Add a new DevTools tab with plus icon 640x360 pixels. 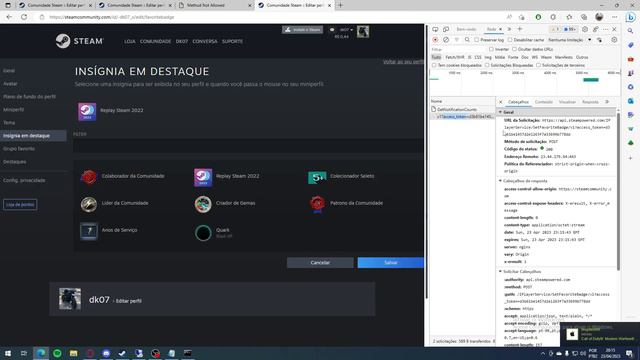click(x=520, y=29)
